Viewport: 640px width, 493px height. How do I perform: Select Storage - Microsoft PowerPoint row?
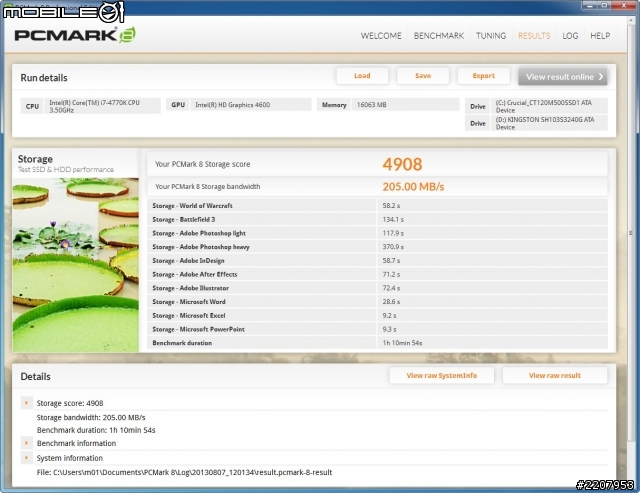[377, 329]
